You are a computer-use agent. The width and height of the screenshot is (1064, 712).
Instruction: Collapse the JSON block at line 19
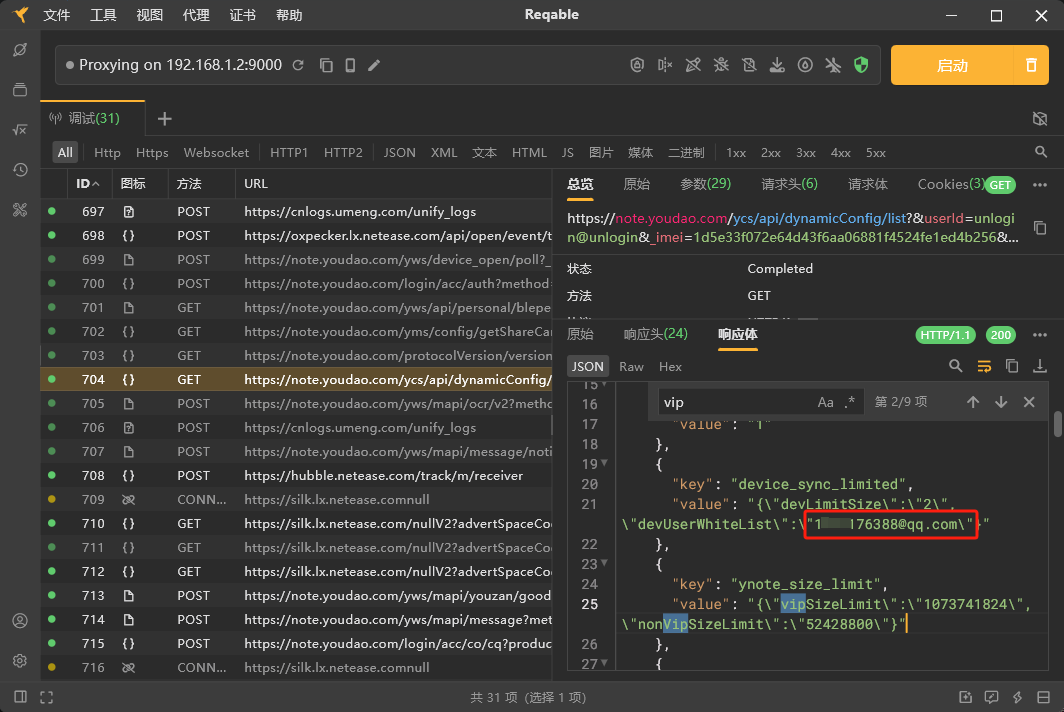click(603, 464)
